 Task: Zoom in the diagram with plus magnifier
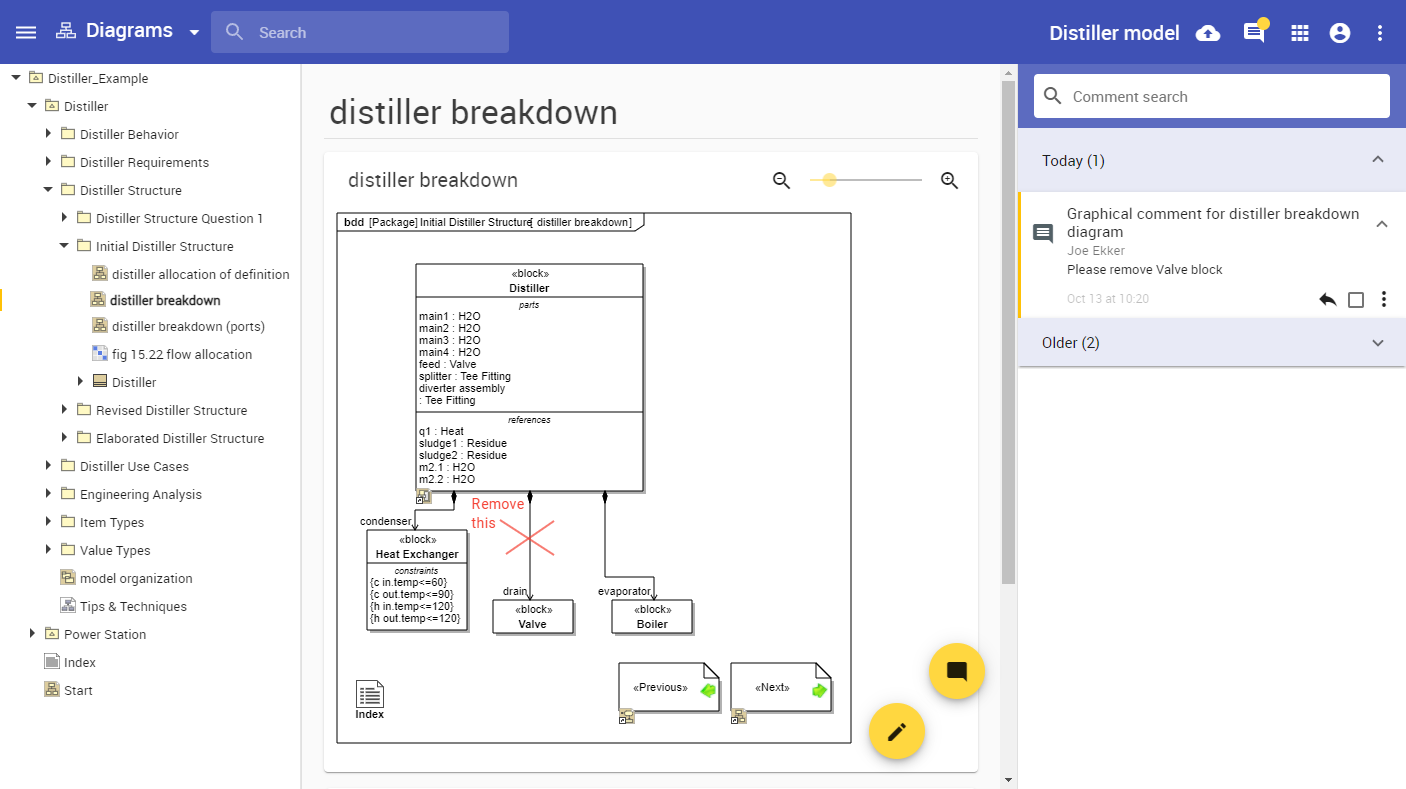tap(950, 180)
